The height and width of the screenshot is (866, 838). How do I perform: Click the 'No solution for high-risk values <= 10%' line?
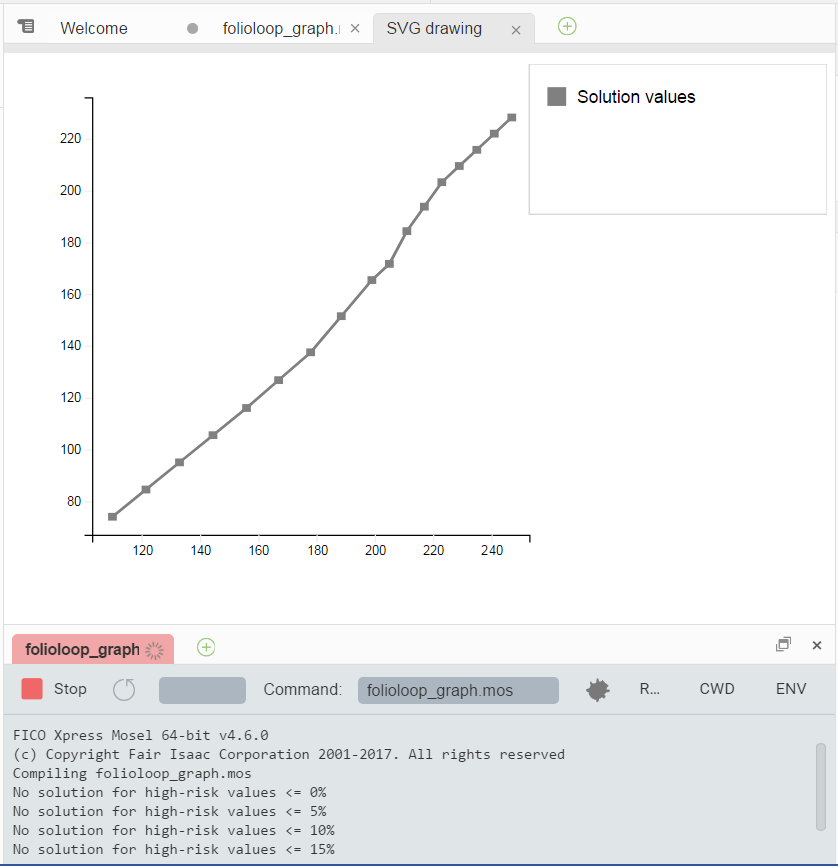click(174, 830)
